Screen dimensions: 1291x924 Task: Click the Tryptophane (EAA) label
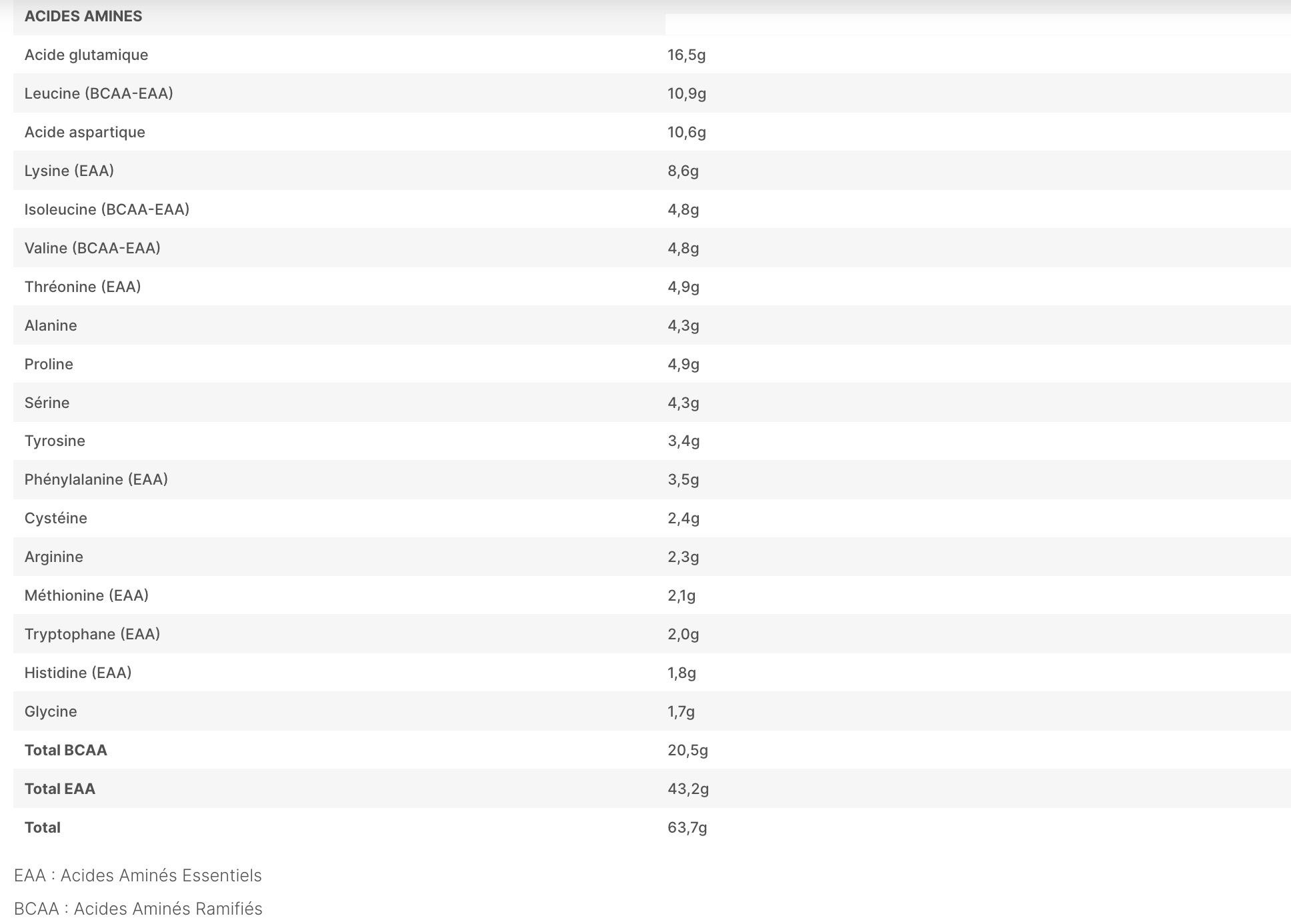(93, 634)
